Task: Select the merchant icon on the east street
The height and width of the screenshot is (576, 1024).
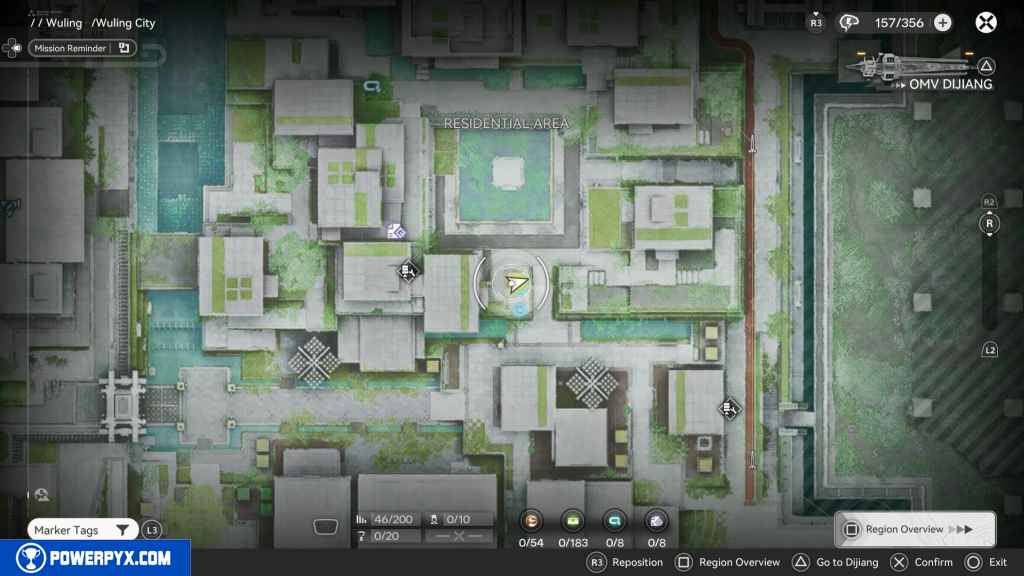Action: (729, 407)
